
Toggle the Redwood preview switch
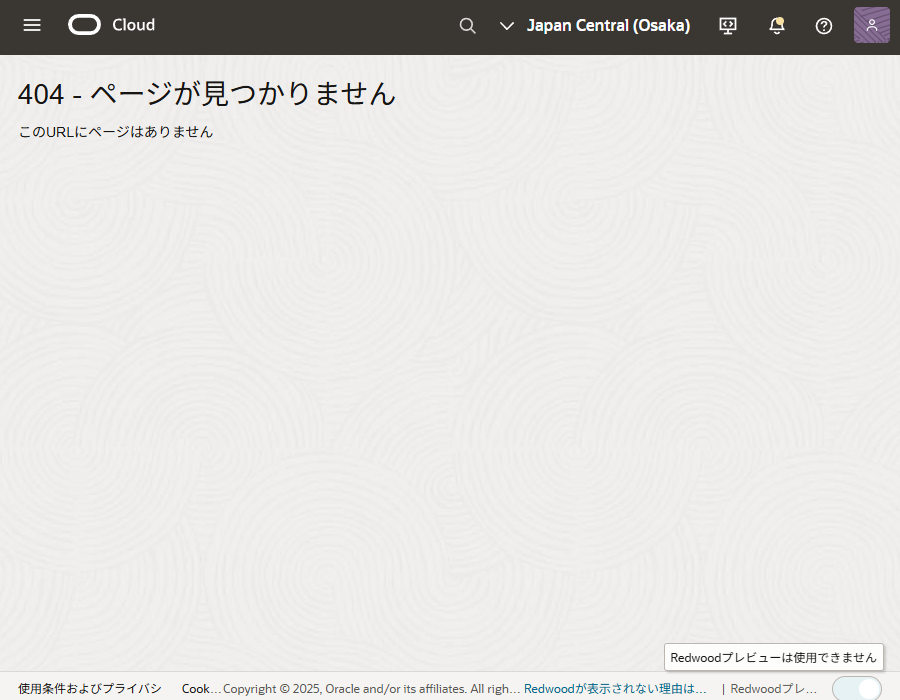tap(858, 689)
